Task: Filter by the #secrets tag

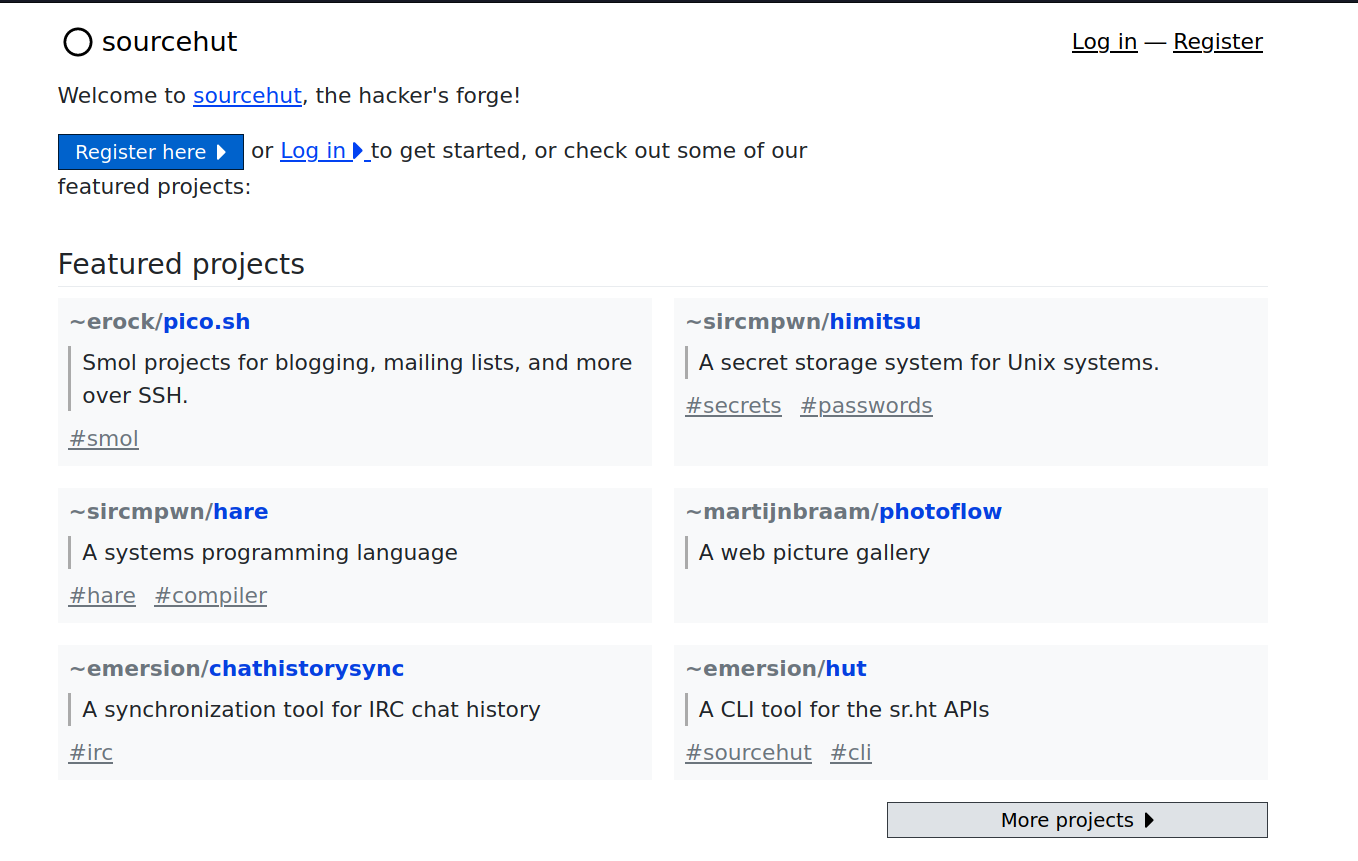Action: 733,406
